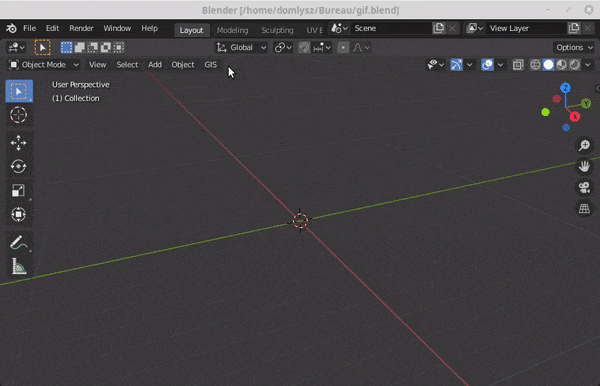Viewport: 600px width, 386px height.
Task: Set selection mode to intersect
Action: [x=119, y=47]
